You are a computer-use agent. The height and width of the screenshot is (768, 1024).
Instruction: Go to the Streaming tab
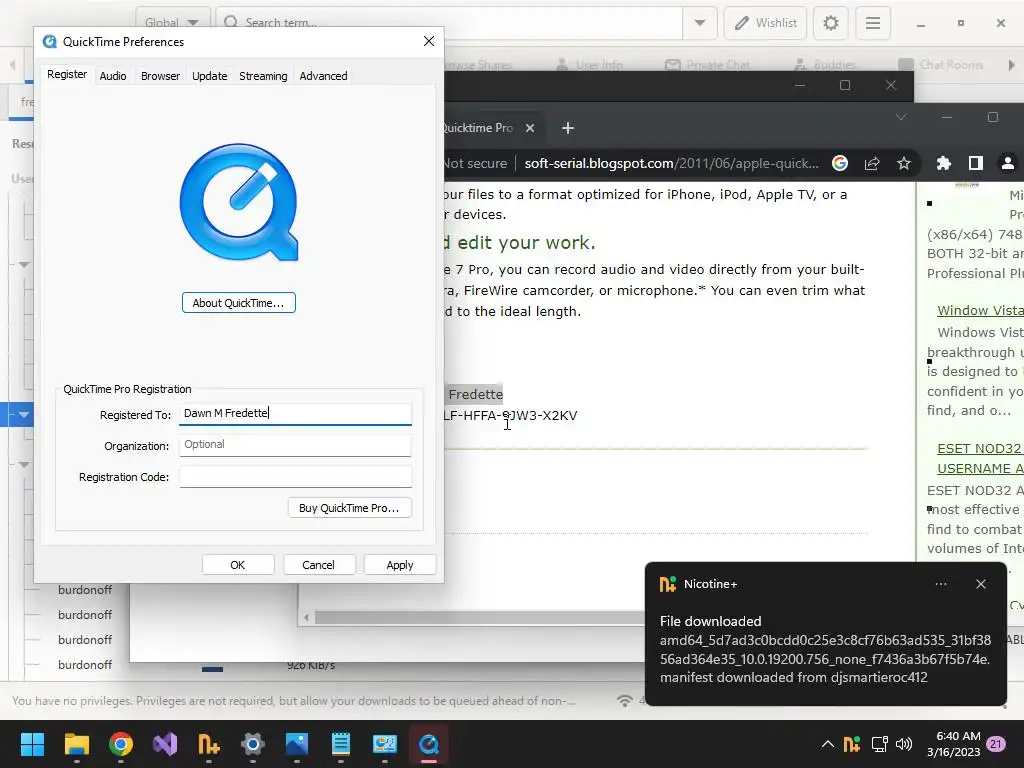(263, 76)
